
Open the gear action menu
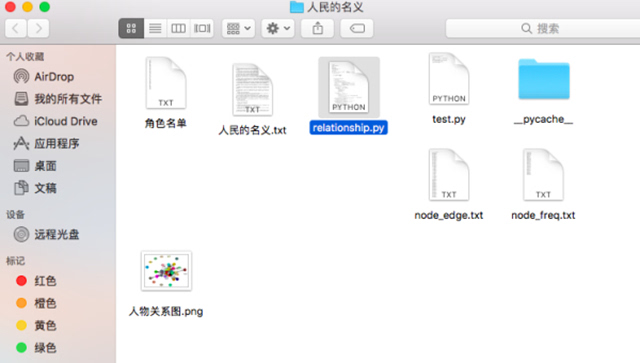[x=278, y=28]
